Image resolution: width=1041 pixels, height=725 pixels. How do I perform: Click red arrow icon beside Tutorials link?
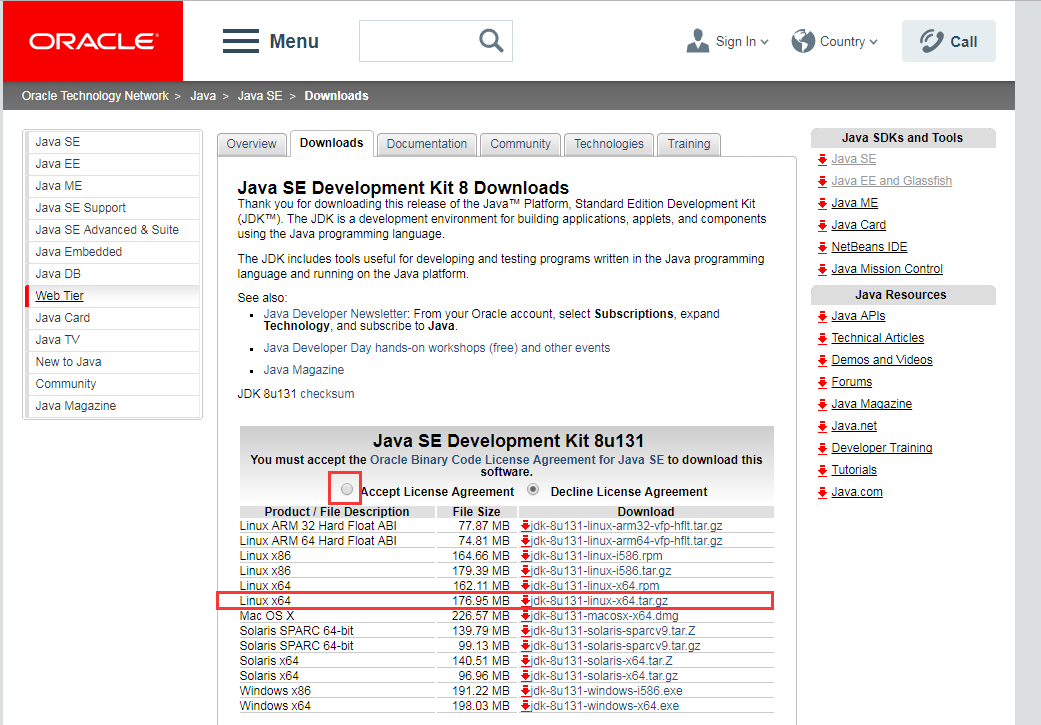click(x=823, y=470)
